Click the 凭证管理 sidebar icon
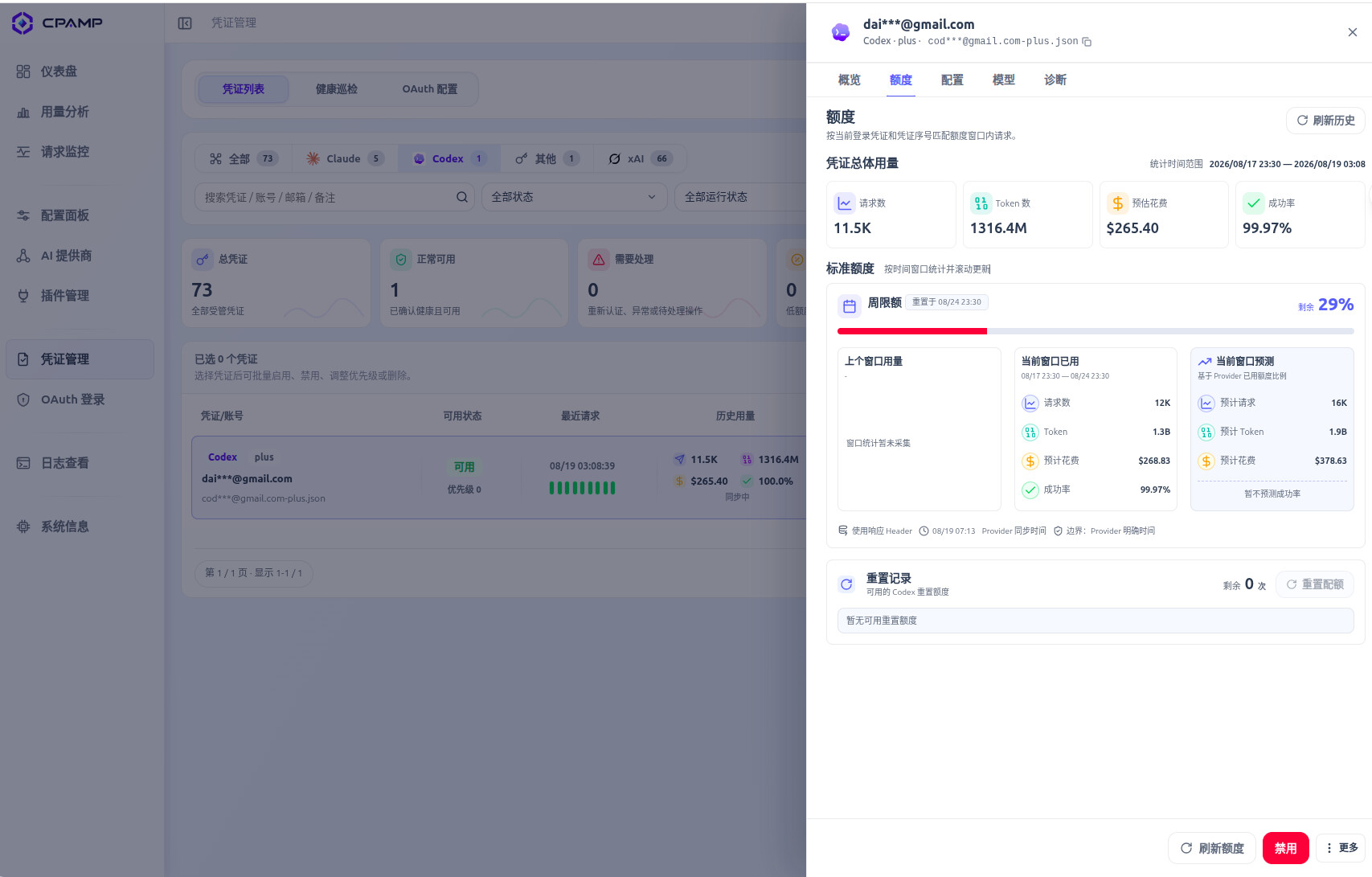 tap(23, 359)
